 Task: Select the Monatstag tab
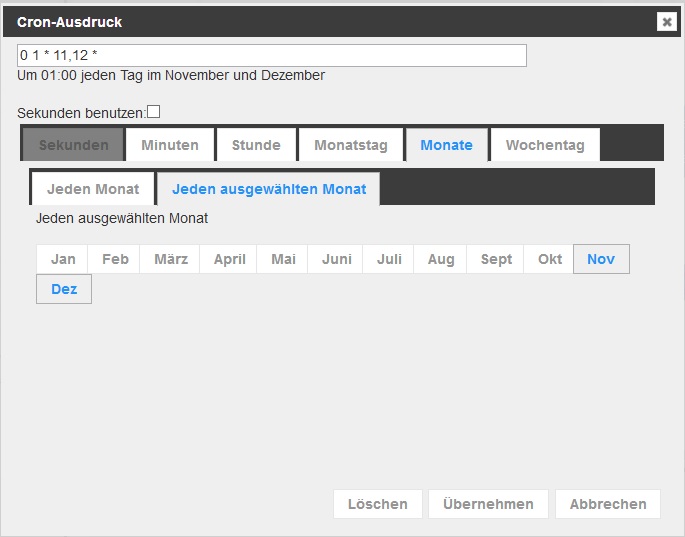pyautogui.click(x=350, y=145)
